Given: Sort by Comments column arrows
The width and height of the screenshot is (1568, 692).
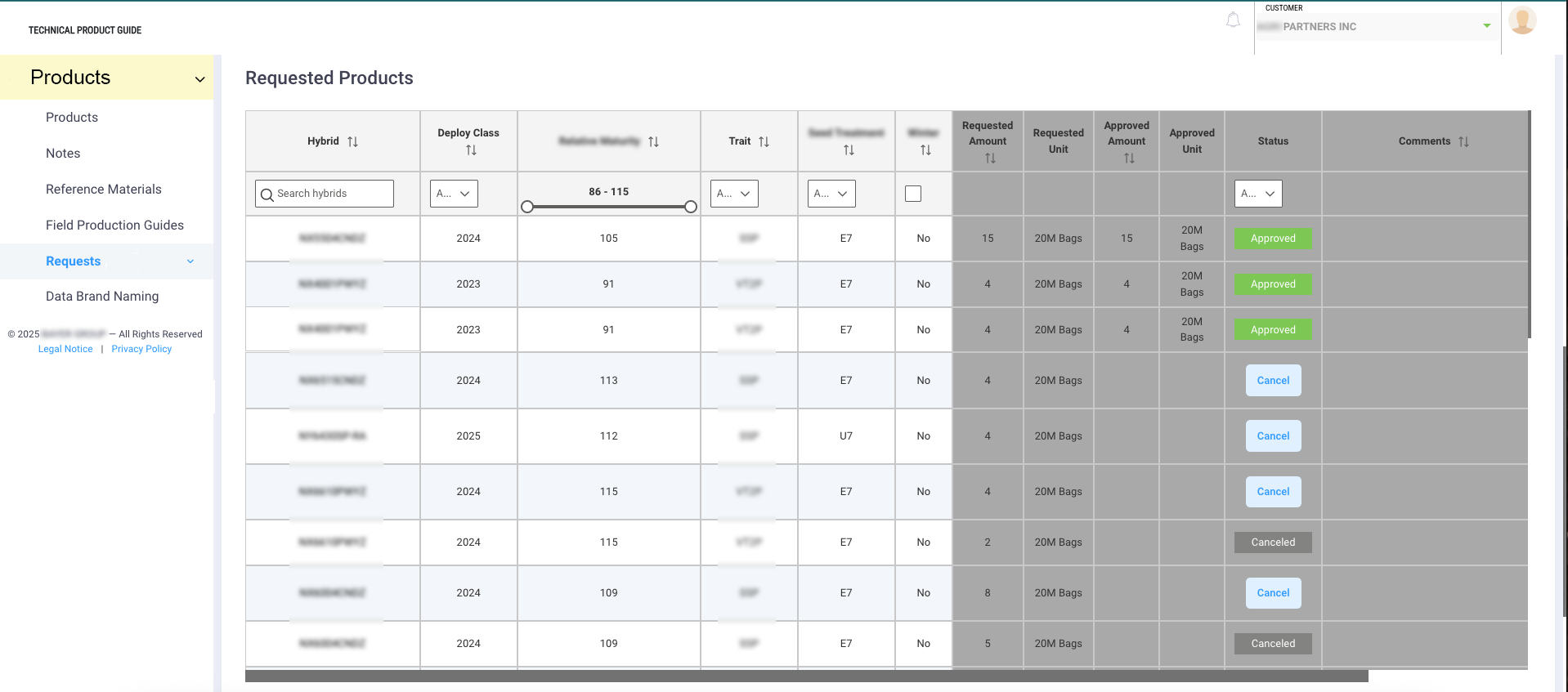Looking at the screenshot, I should [1463, 141].
